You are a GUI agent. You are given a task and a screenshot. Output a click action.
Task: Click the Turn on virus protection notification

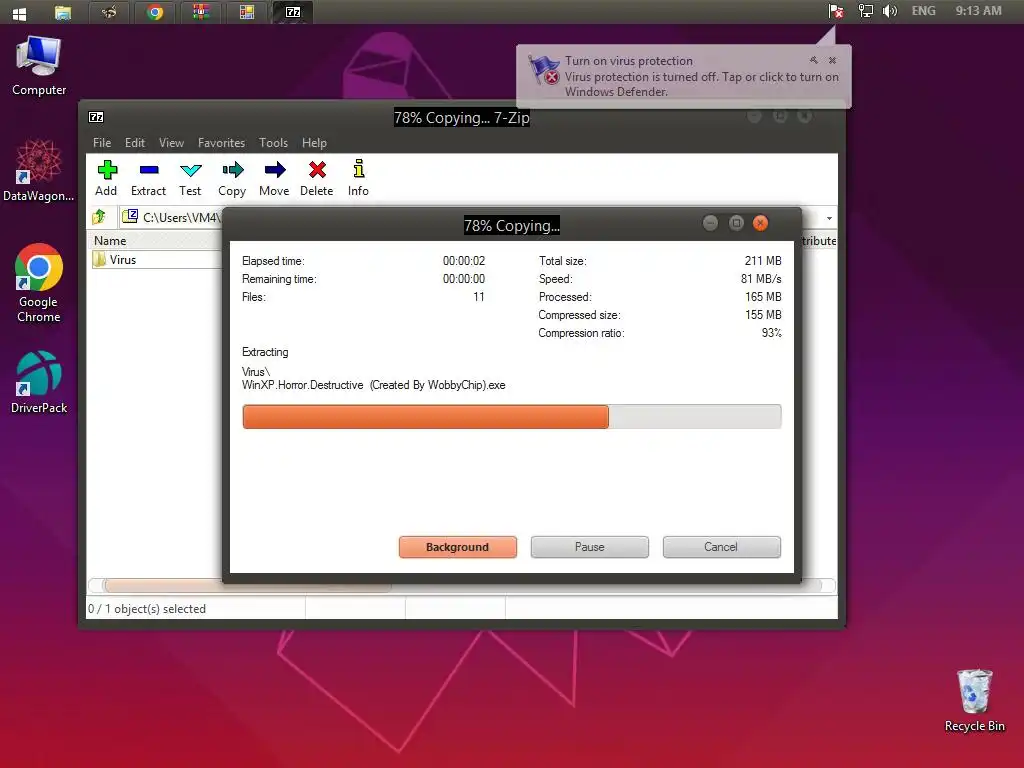(684, 76)
